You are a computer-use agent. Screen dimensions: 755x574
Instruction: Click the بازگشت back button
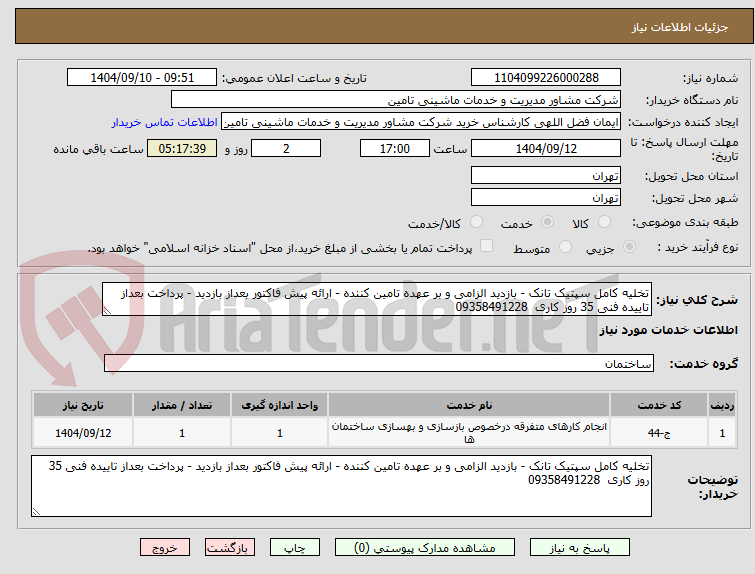point(230,548)
